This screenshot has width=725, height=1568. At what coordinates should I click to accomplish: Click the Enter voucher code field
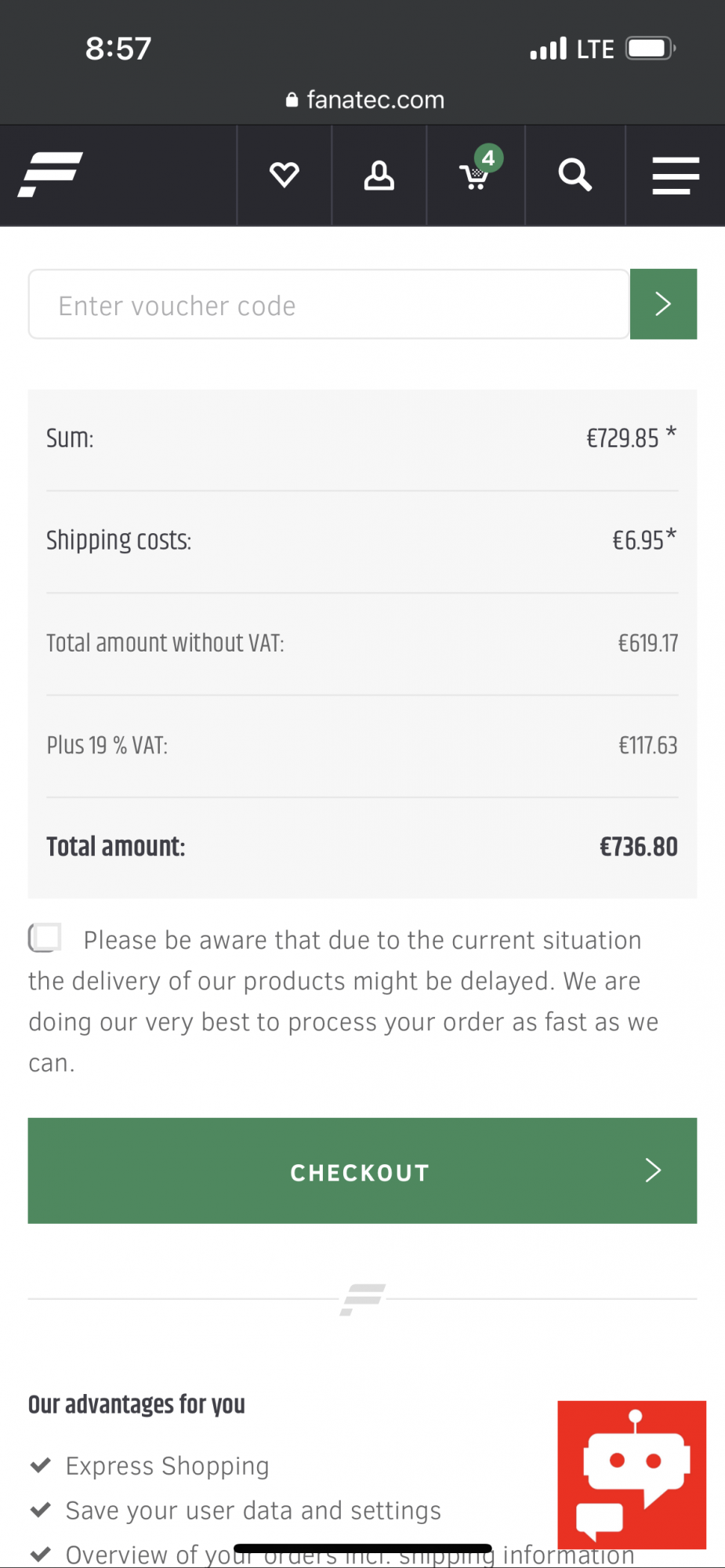click(x=328, y=304)
